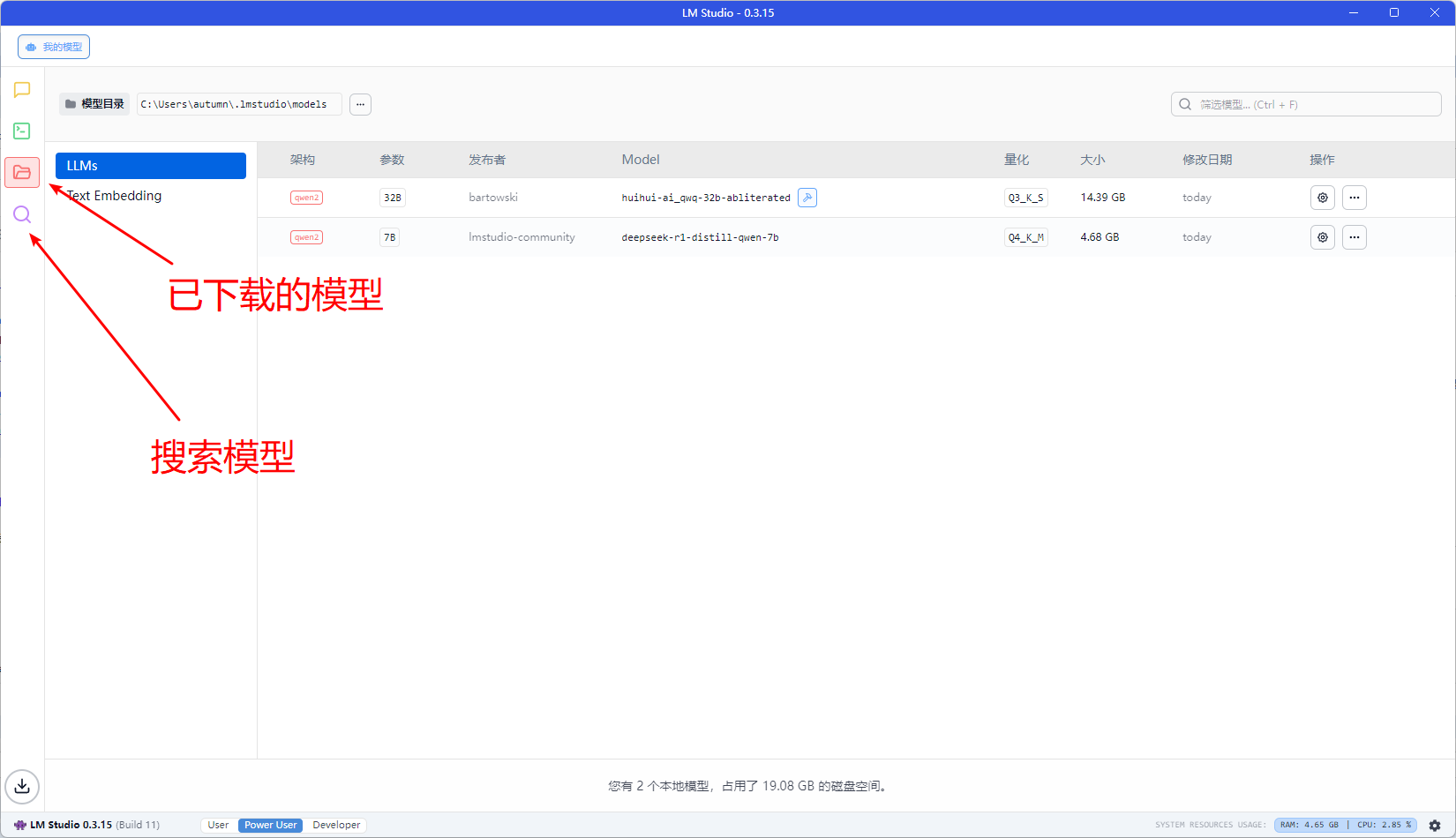
Task: Click the 操作 column header
Action: click(1322, 160)
